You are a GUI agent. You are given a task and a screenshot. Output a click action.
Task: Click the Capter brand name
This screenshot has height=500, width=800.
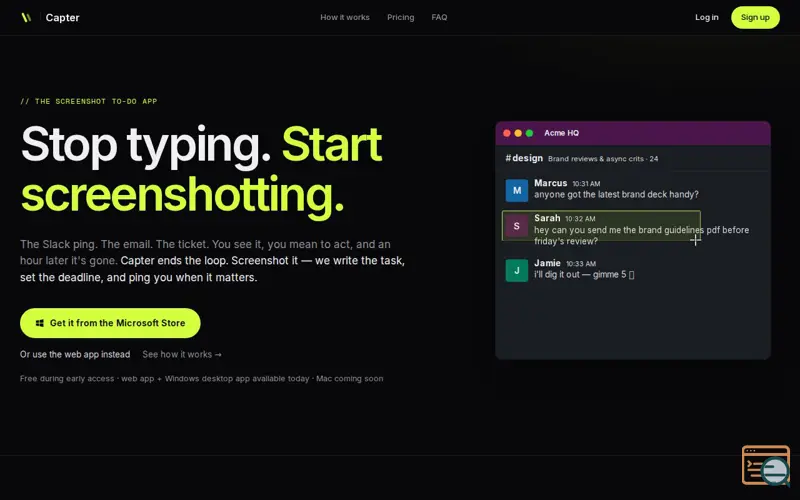coord(62,17)
